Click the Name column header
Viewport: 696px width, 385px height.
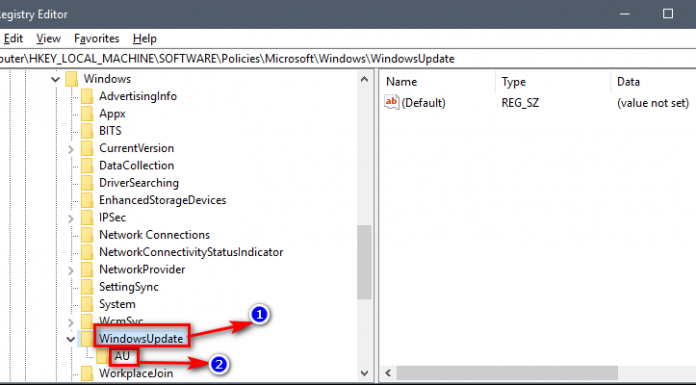[x=438, y=82]
